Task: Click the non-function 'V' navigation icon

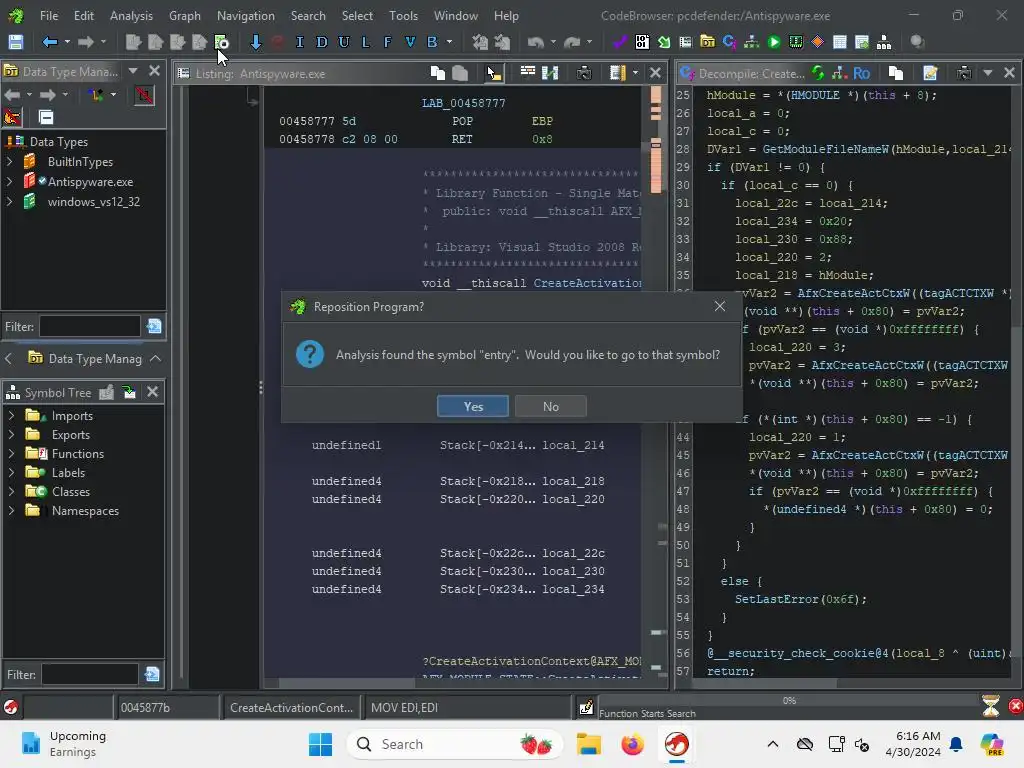Action: coord(409,42)
